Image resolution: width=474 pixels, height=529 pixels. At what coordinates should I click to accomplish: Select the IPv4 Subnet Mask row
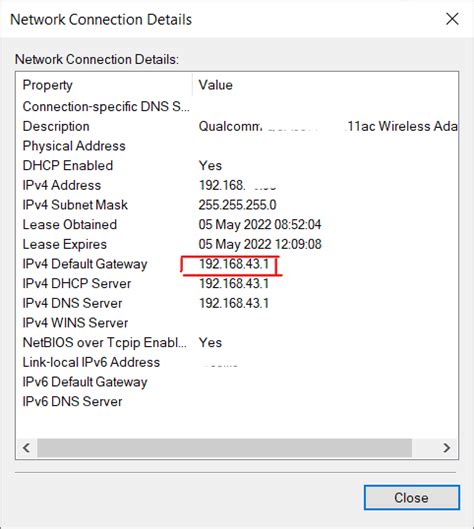tap(237, 205)
